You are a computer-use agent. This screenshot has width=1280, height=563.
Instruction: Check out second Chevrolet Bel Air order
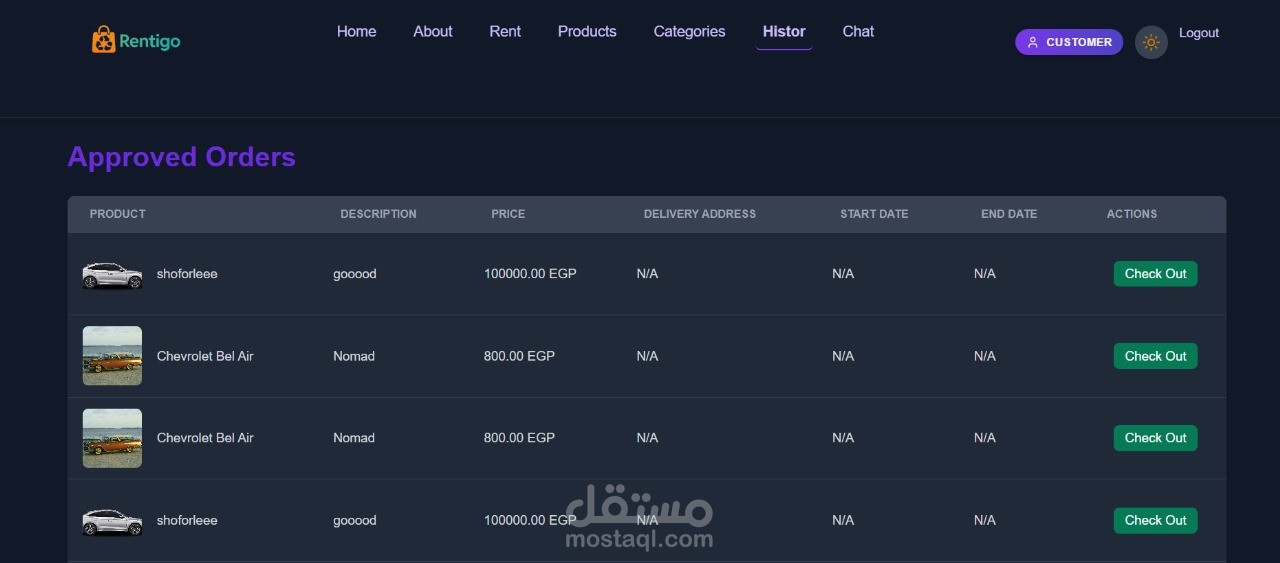[x=1155, y=438]
